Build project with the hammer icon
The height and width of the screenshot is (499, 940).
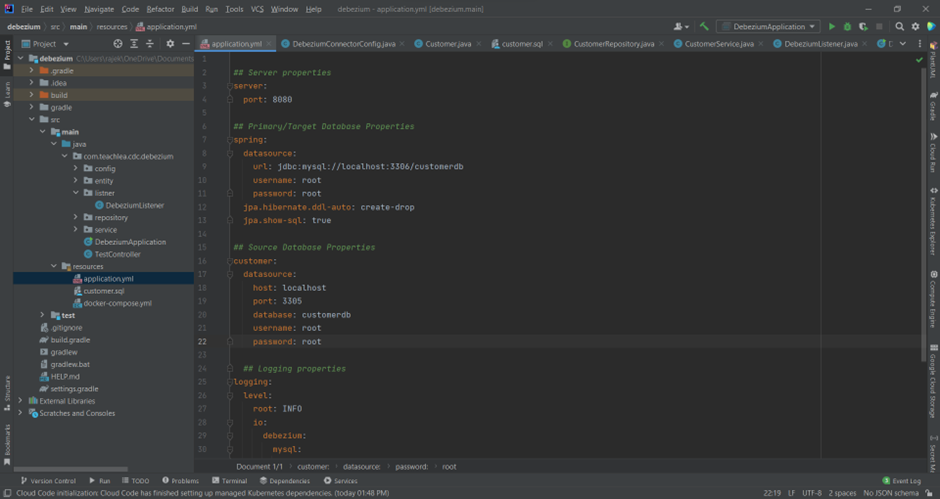click(x=704, y=26)
